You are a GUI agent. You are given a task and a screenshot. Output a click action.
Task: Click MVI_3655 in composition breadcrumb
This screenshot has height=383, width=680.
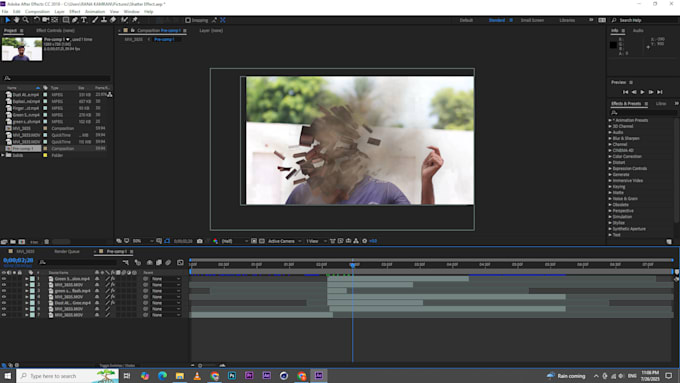(x=134, y=39)
